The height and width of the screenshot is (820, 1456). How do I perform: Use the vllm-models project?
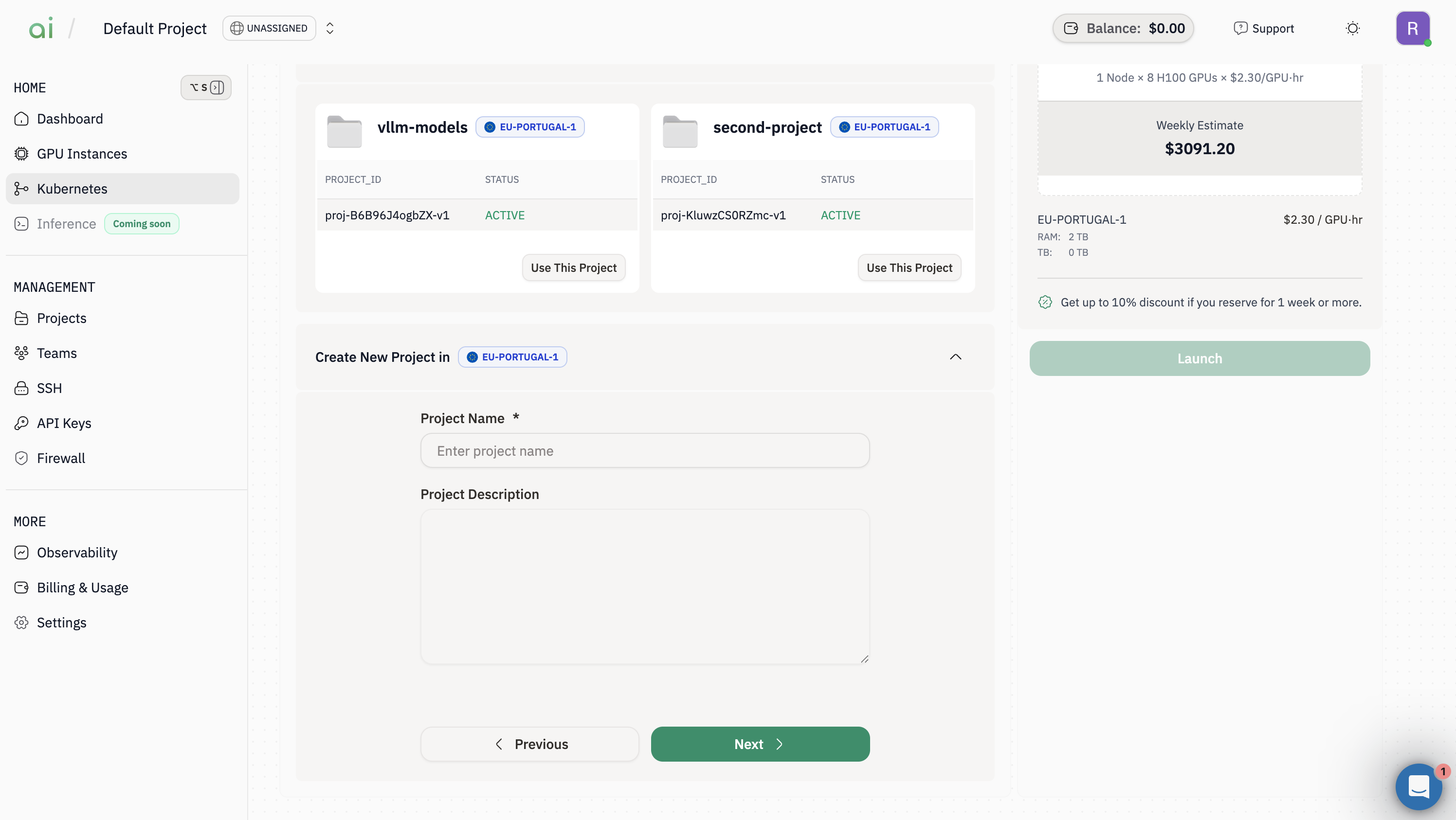[x=573, y=267]
